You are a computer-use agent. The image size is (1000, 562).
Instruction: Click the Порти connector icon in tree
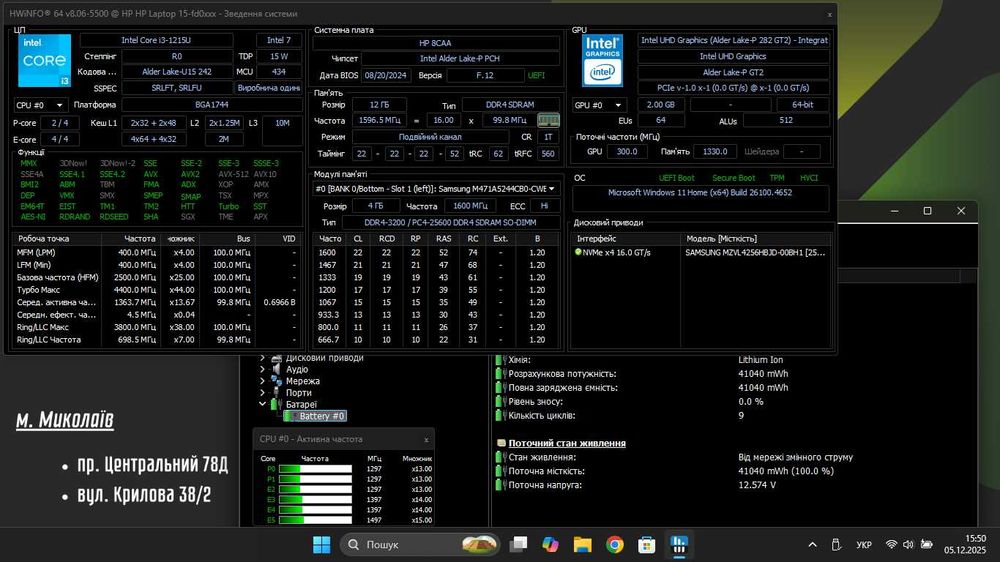tap(276, 392)
